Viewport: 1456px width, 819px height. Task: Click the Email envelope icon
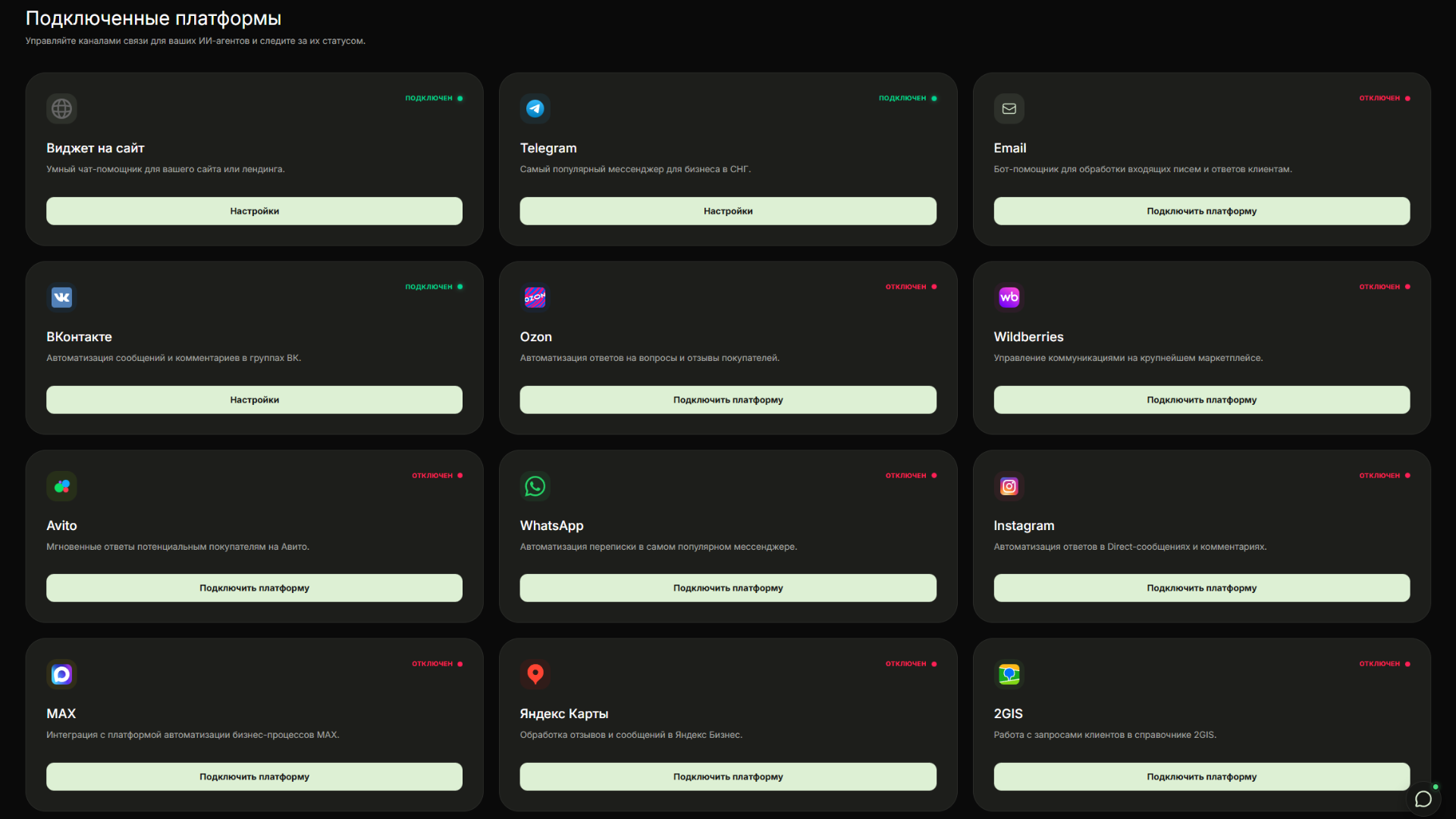[x=1009, y=108]
